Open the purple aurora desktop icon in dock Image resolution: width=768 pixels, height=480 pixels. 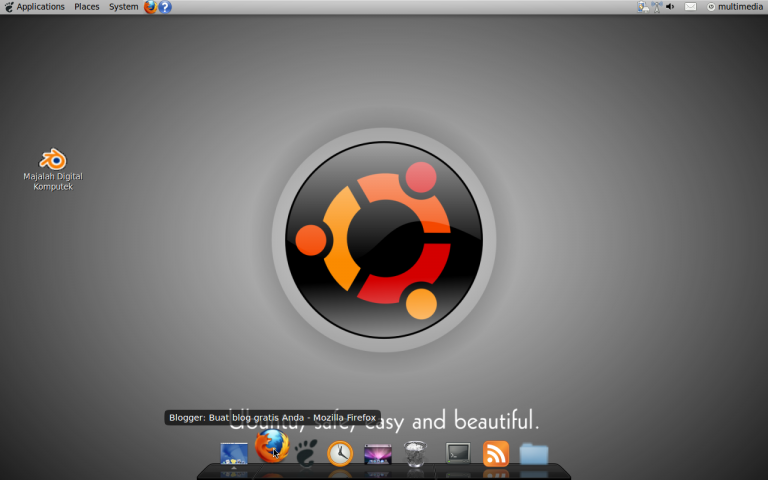378,454
